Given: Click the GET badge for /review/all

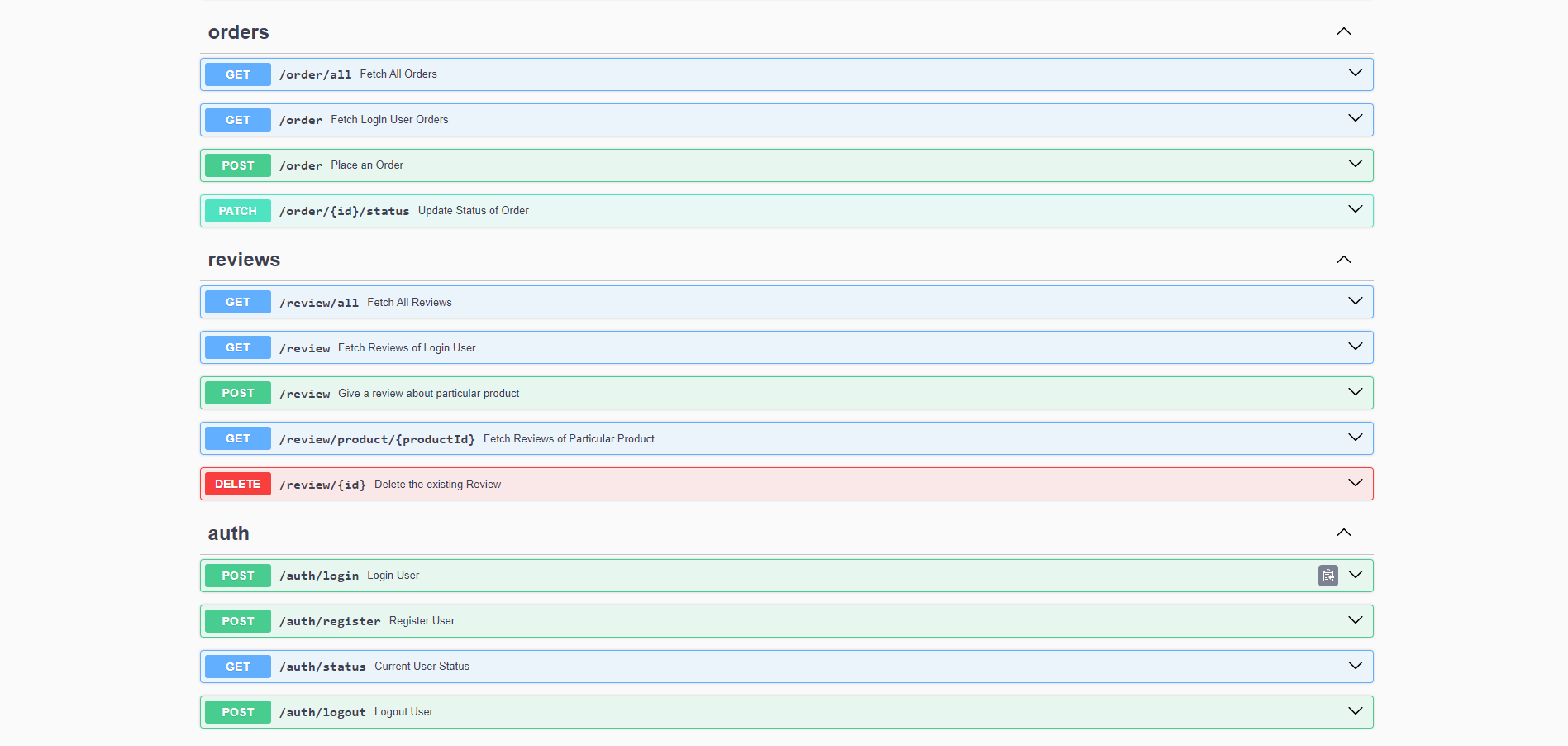Looking at the screenshot, I should coord(238,302).
